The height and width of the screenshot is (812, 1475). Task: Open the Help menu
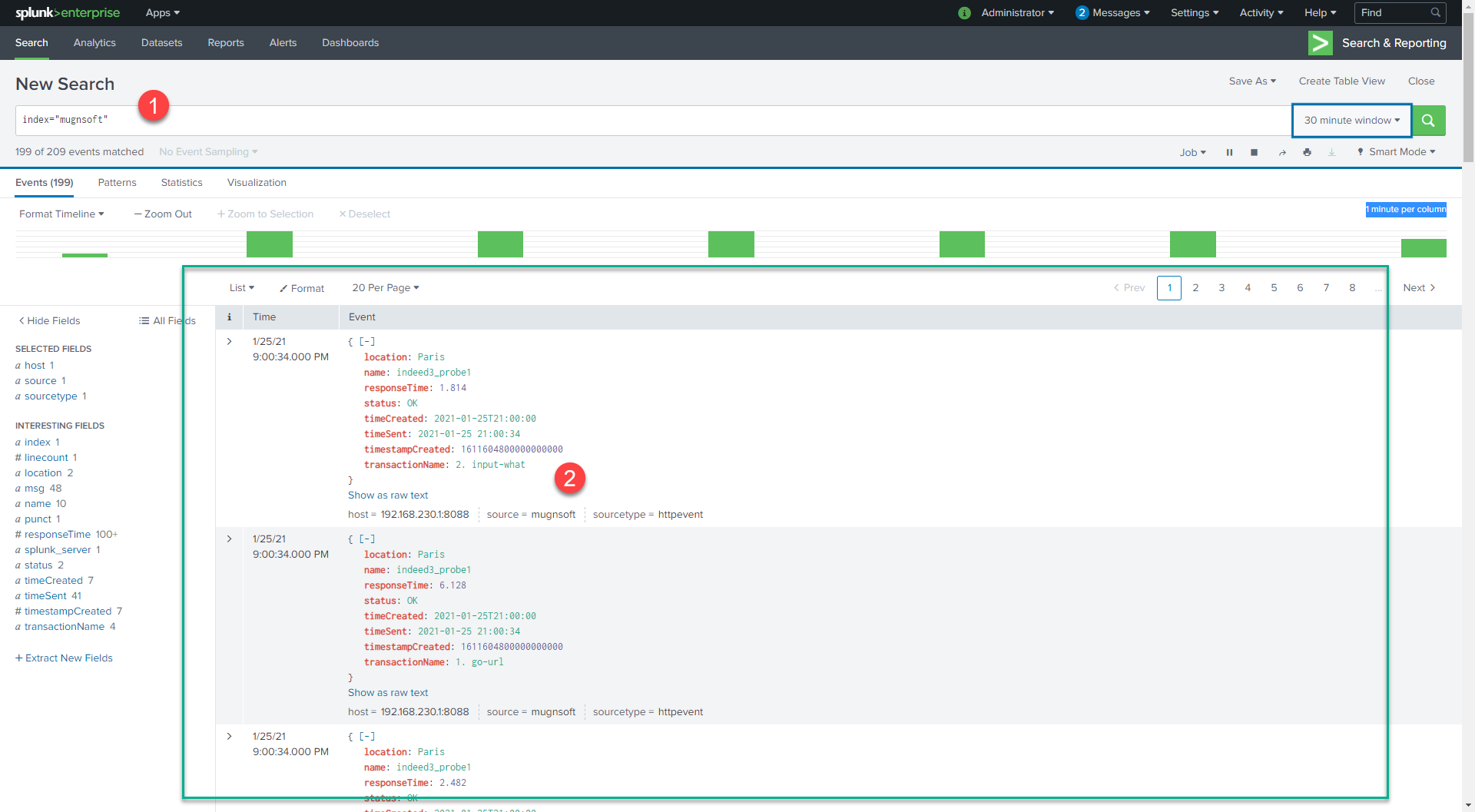pos(1320,13)
